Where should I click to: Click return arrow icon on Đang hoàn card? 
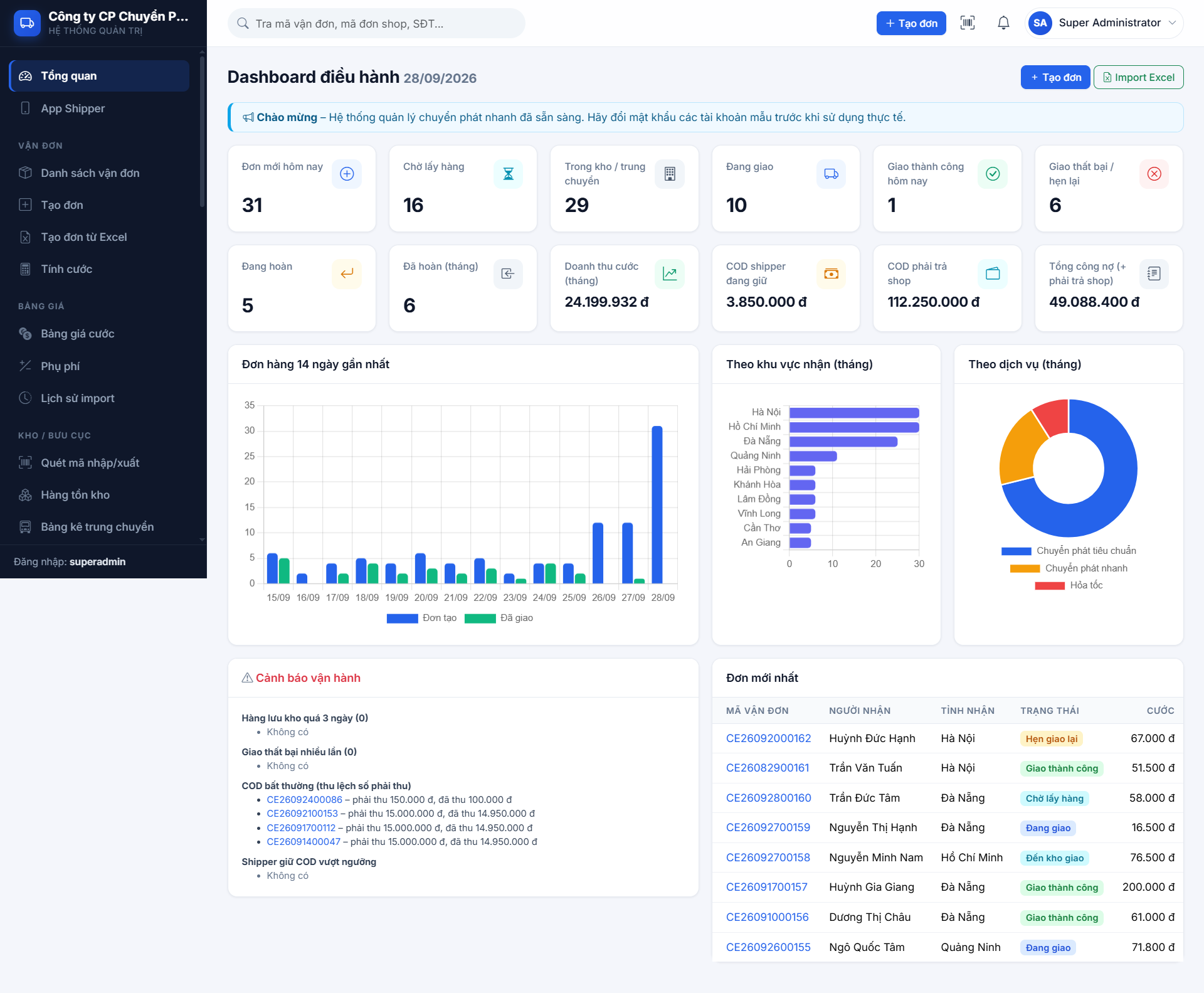[347, 273]
